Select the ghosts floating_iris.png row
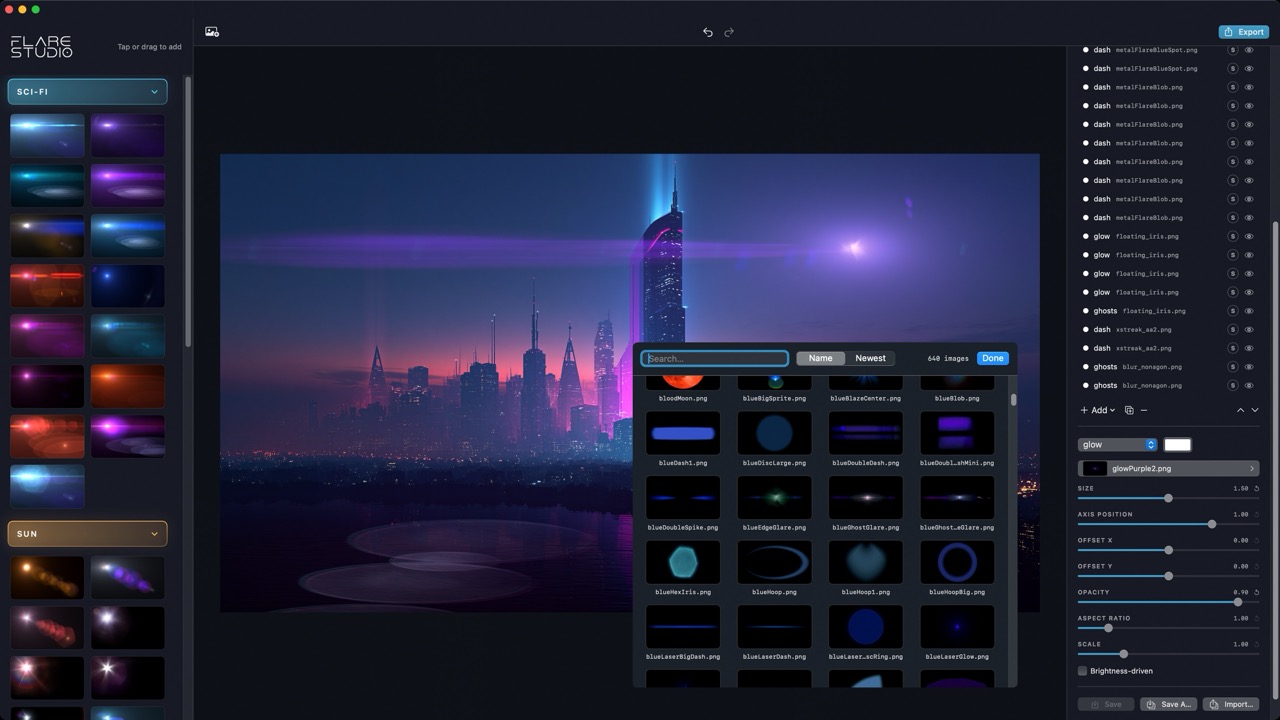 1168,311
